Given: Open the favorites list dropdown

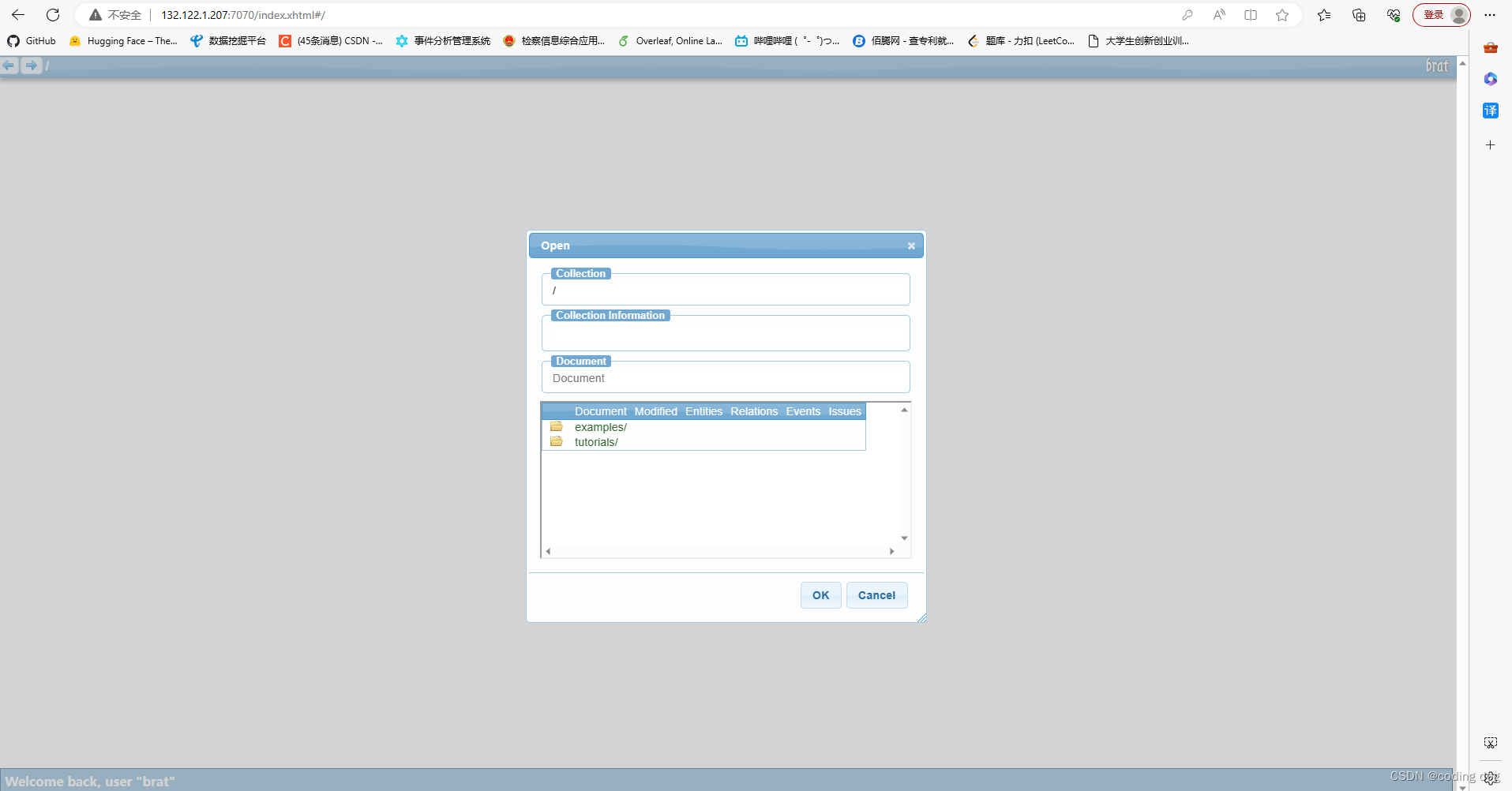Looking at the screenshot, I should 1325,15.
